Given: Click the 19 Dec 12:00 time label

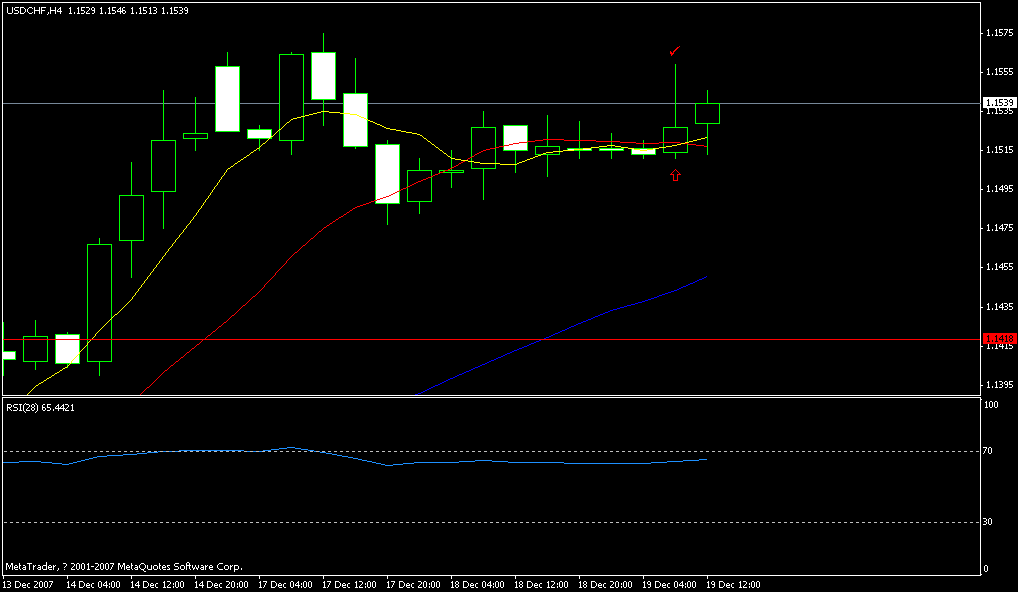Looking at the screenshot, I should (733, 585).
